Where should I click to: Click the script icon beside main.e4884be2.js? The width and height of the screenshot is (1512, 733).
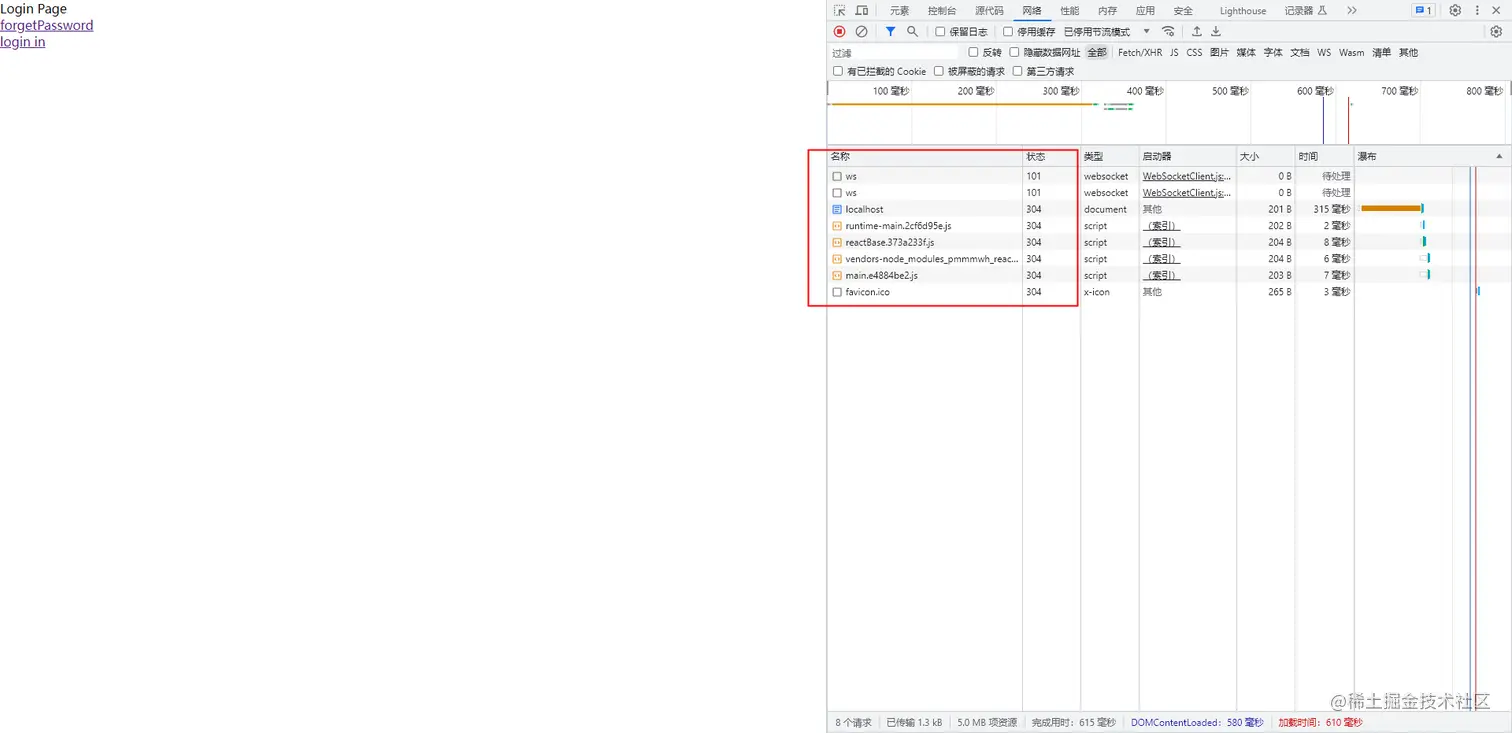pyautogui.click(x=837, y=275)
